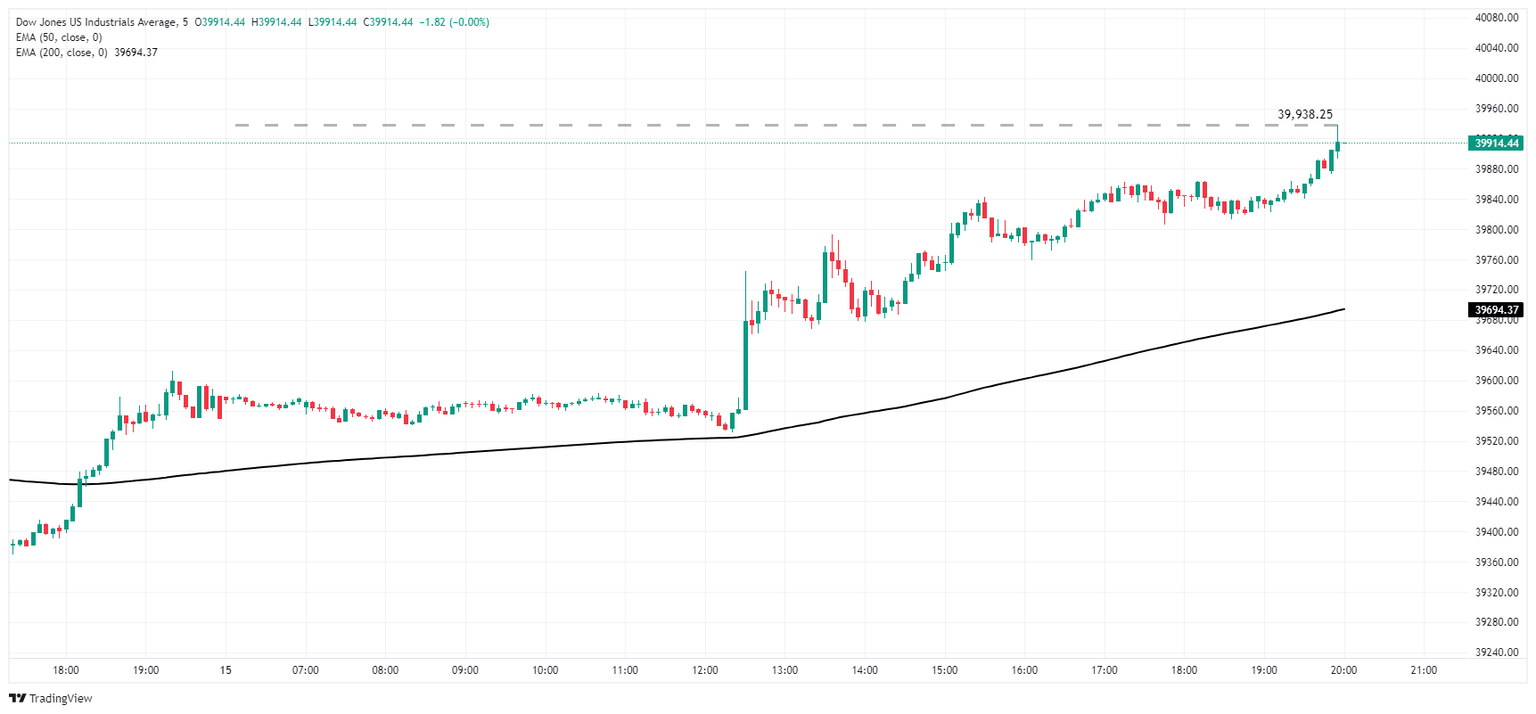Click the TradingView text wordmark
Viewport: 1536px width, 714px height.
point(61,698)
